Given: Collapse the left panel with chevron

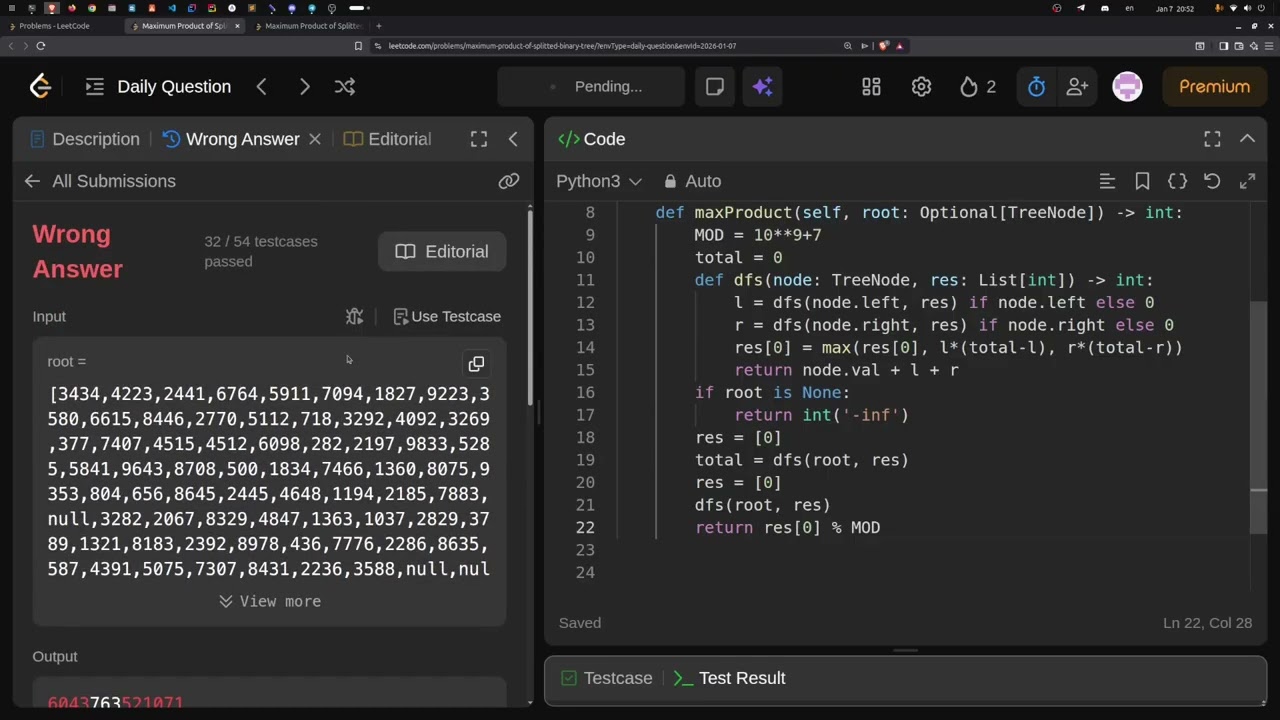Looking at the screenshot, I should (x=513, y=139).
